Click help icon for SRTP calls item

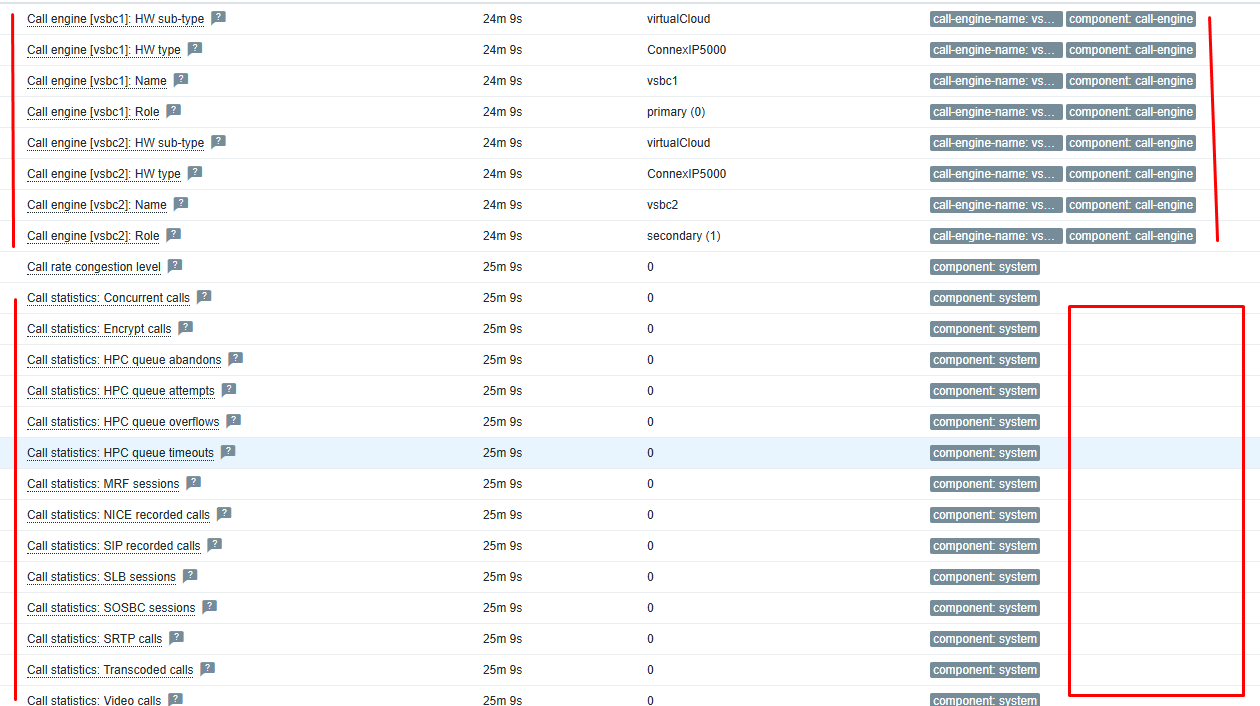(176, 638)
